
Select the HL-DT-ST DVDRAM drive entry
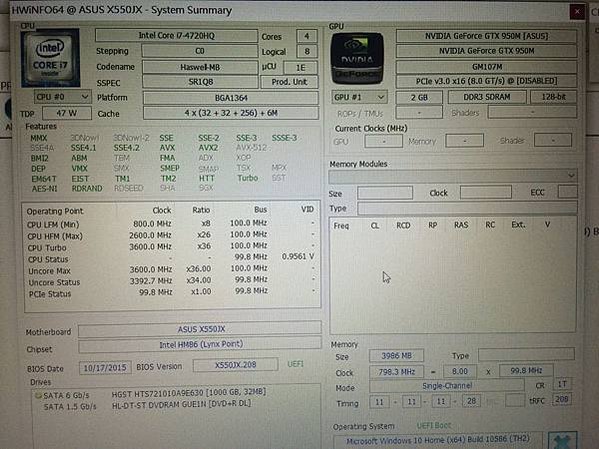[181, 404]
